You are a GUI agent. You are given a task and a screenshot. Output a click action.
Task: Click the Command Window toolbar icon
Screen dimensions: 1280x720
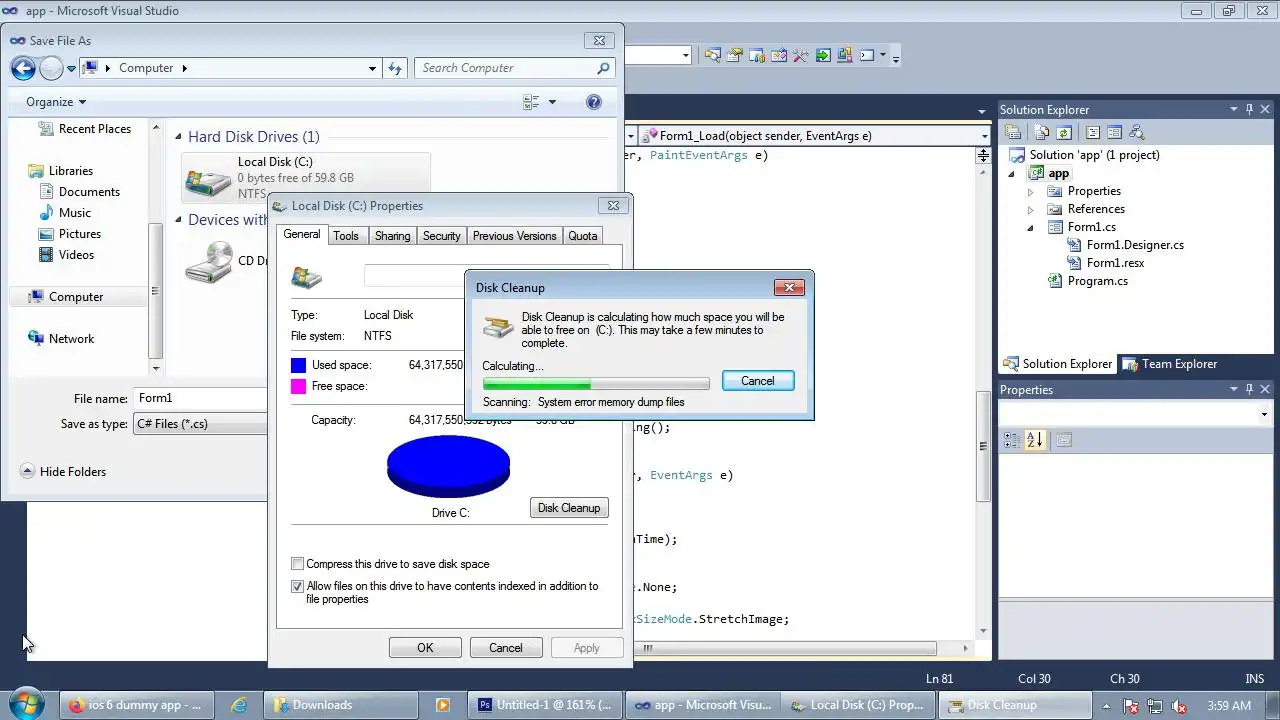click(x=867, y=56)
